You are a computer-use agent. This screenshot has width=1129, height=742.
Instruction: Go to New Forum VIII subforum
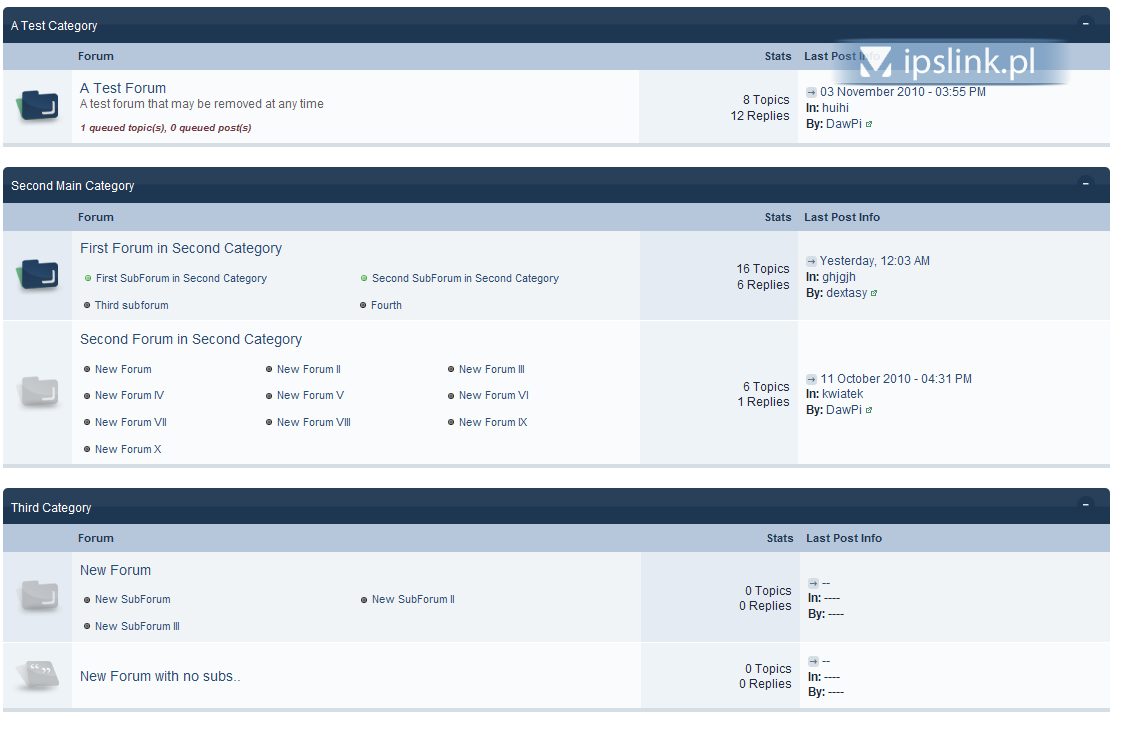click(313, 423)
